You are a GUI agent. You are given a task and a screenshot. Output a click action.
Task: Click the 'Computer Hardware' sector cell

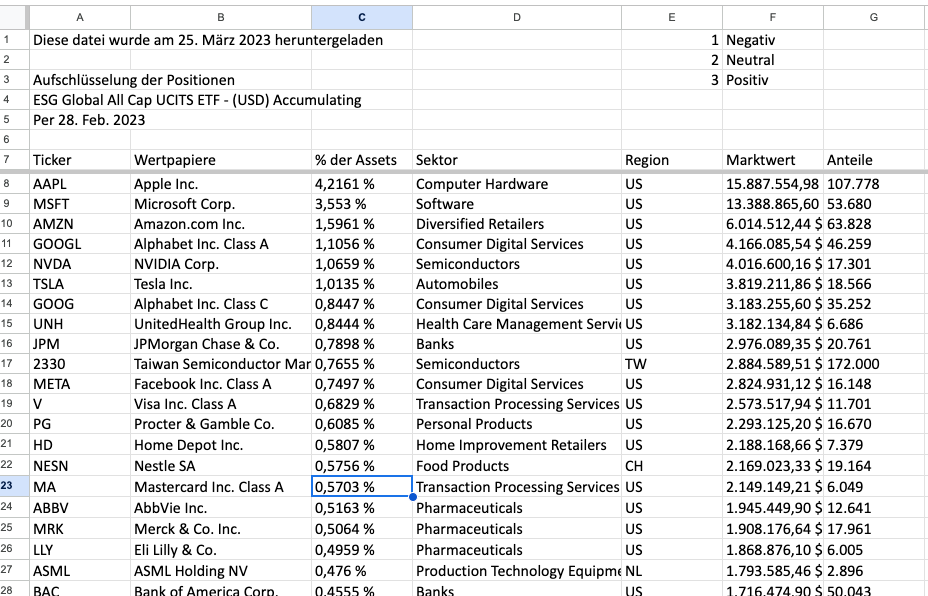point(517,184)
